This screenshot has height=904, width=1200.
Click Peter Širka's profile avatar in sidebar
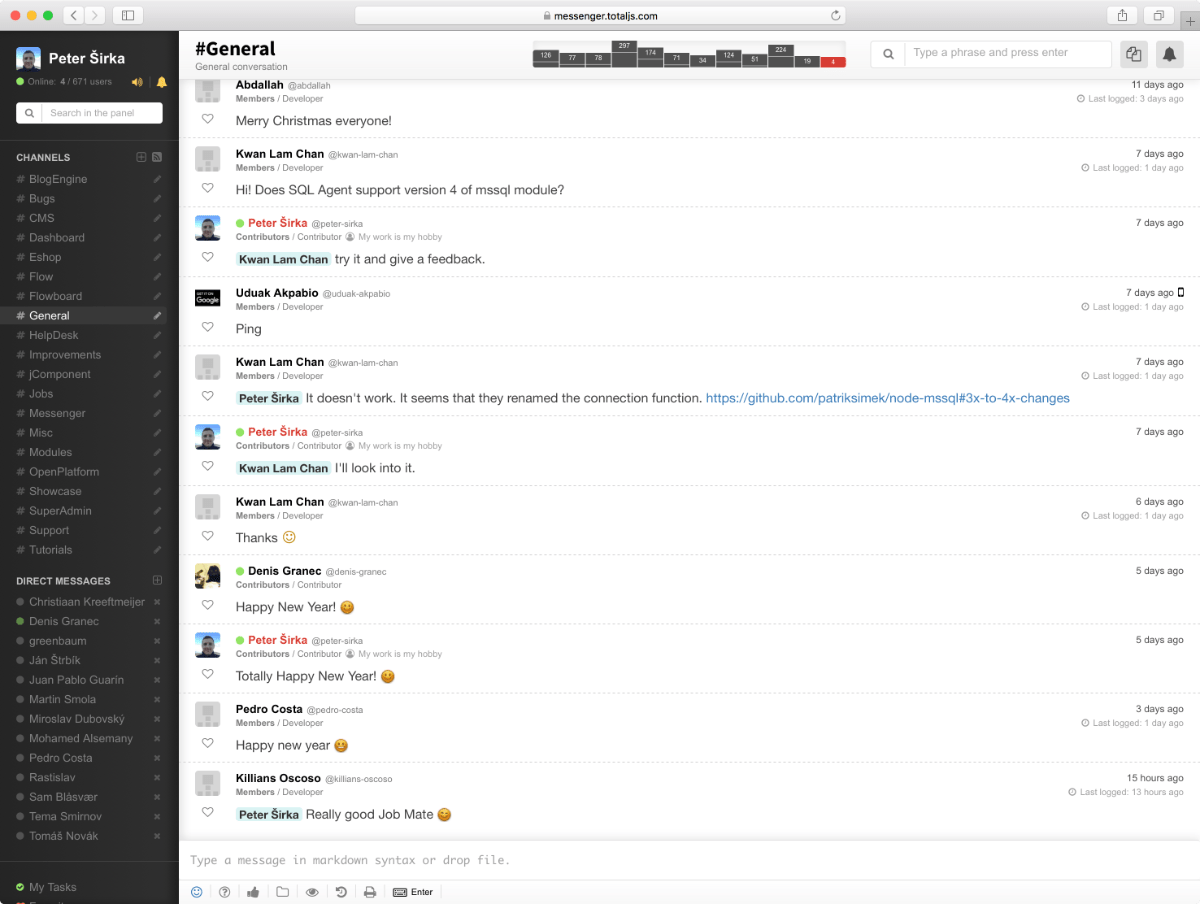pos(28,59)
